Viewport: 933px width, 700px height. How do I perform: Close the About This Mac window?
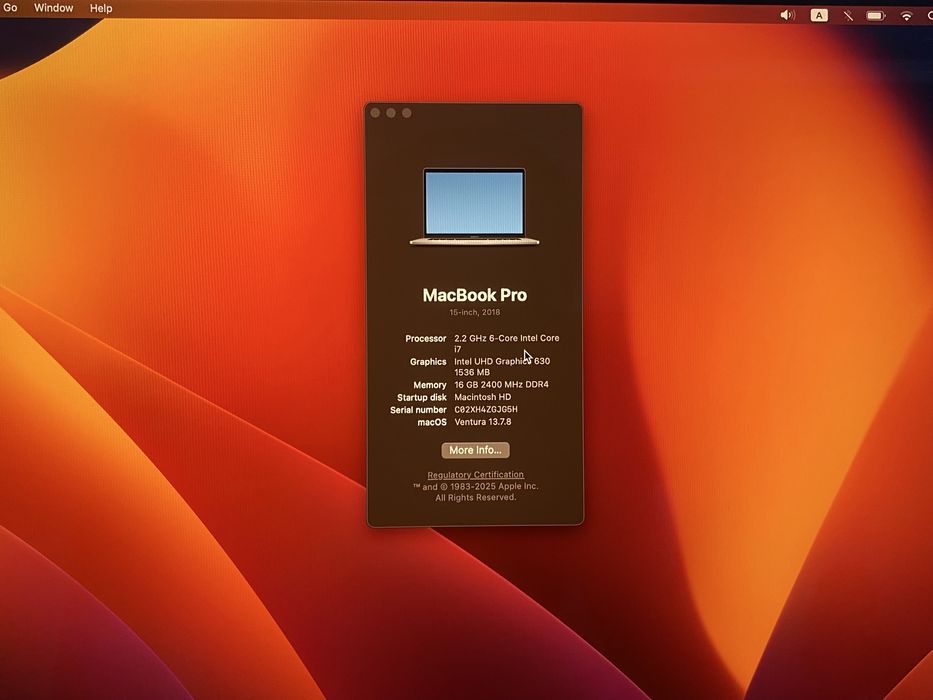pyautogui.click(x=375, y=113)
